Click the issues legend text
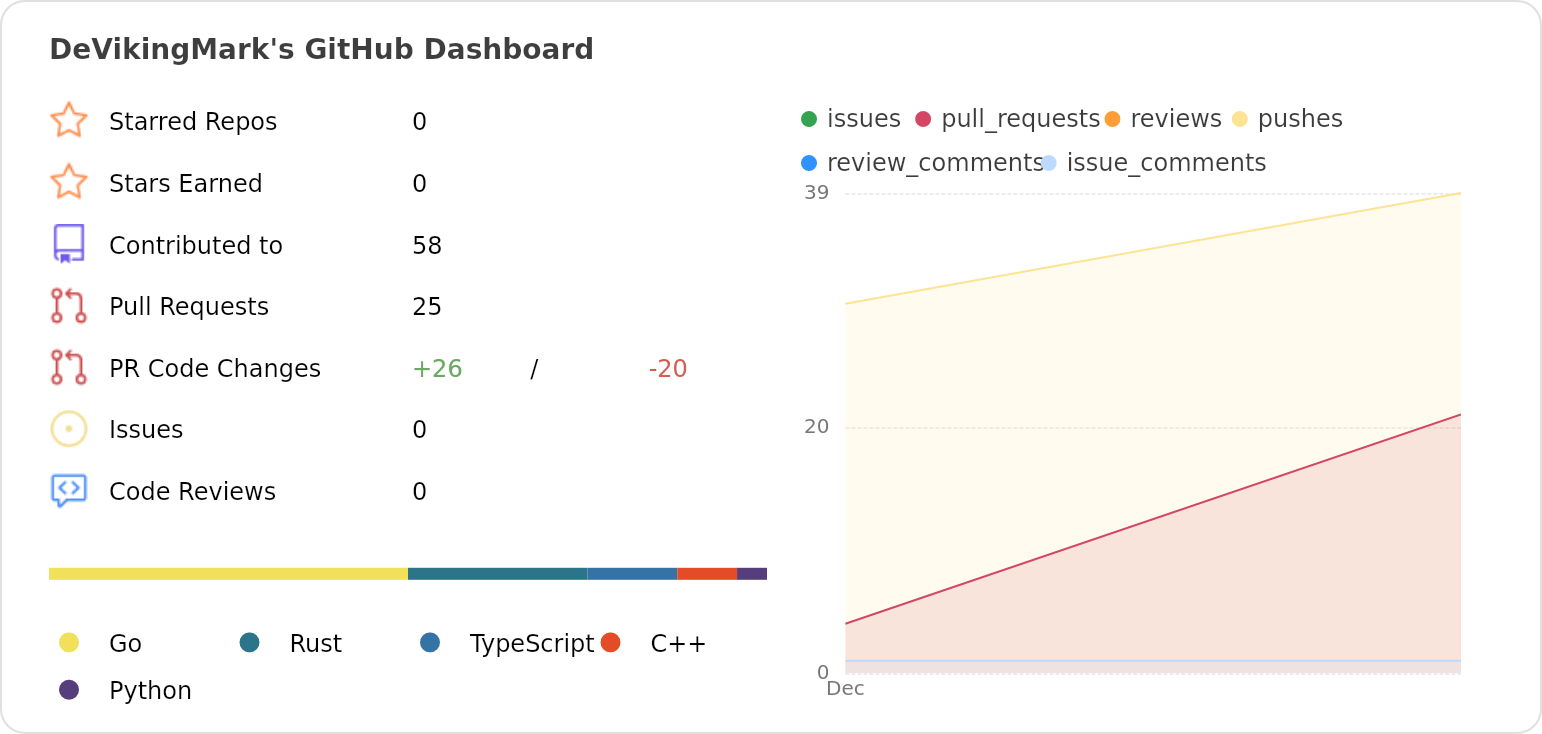 pos(864,119)
